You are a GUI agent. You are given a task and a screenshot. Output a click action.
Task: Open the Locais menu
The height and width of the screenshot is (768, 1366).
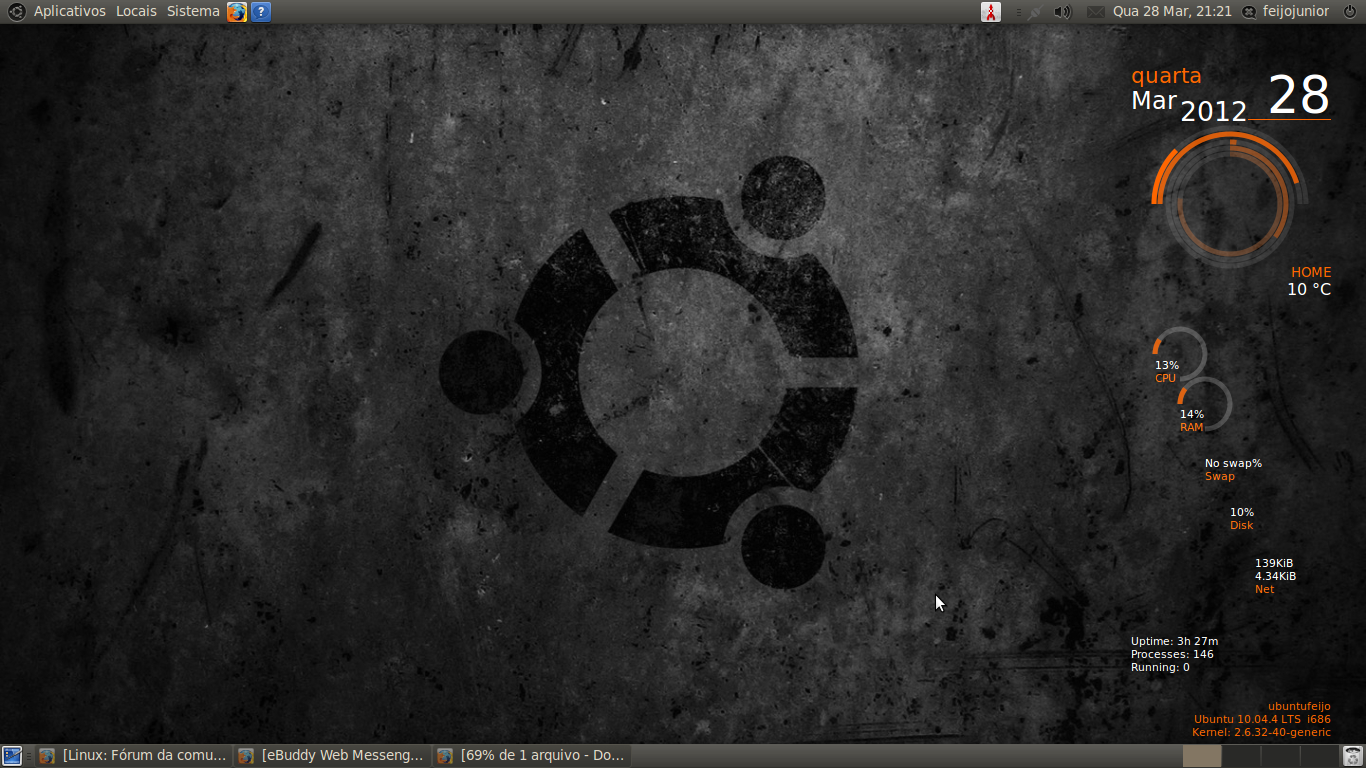(x=136, y=12)
